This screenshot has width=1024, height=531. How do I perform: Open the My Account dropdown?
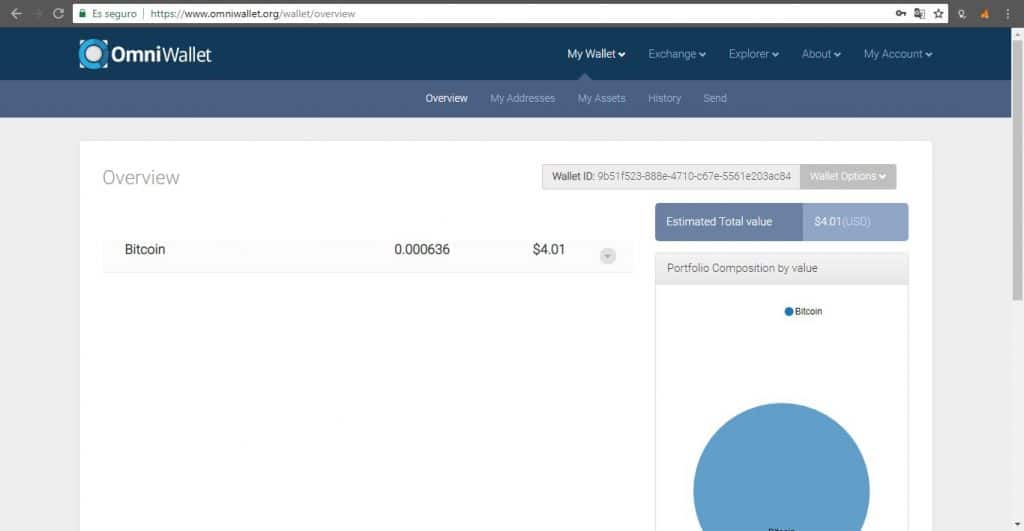898,54
